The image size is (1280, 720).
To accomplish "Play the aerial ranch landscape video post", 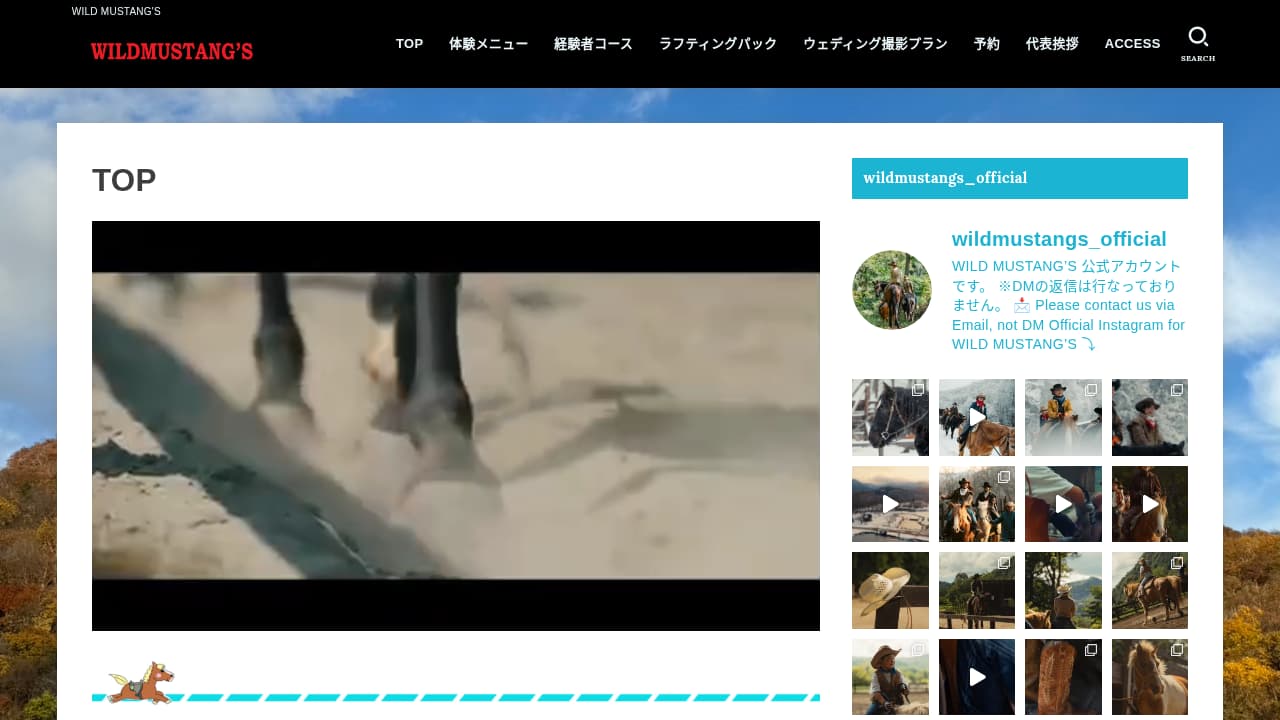I will [890, 504].
